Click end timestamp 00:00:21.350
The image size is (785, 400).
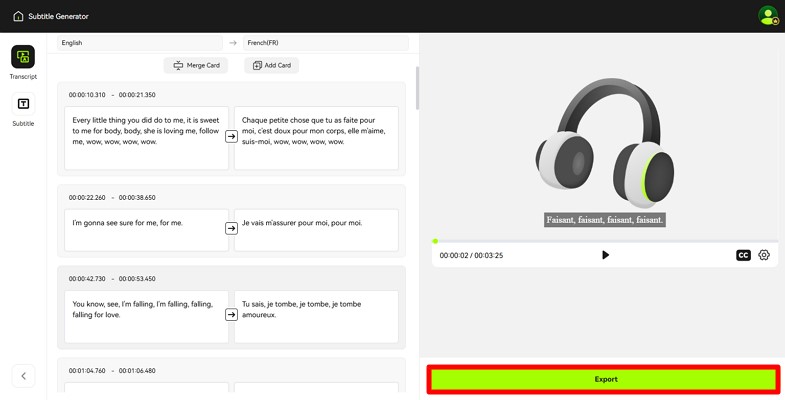tap(137, 95)
